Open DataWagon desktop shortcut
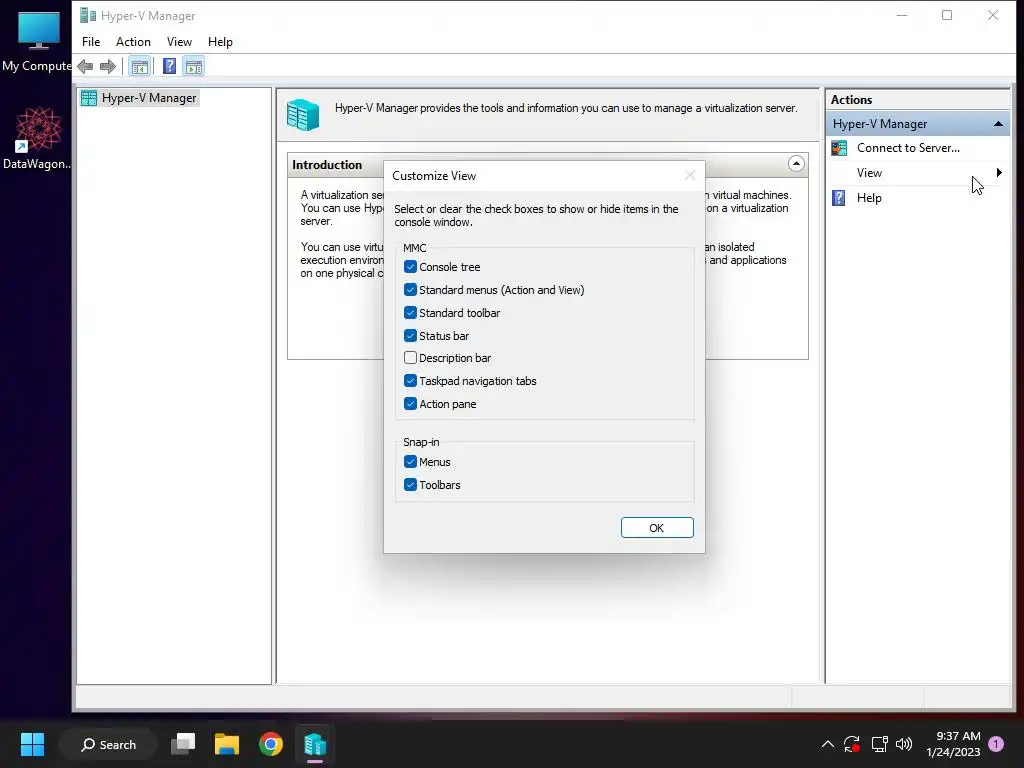1024x768 pixels. point(38,138)
